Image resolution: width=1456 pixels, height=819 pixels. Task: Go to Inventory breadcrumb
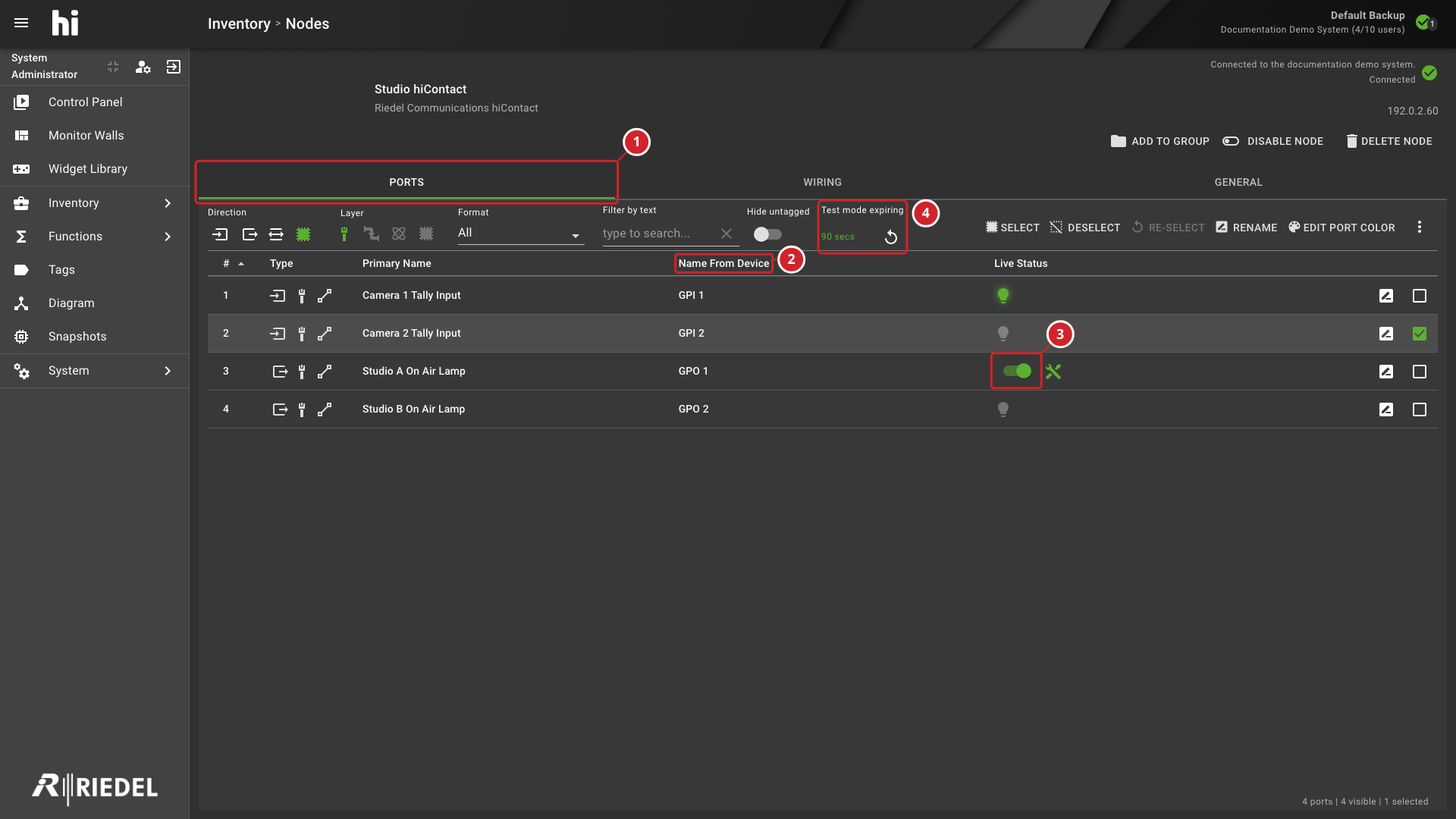coord(239,24)
